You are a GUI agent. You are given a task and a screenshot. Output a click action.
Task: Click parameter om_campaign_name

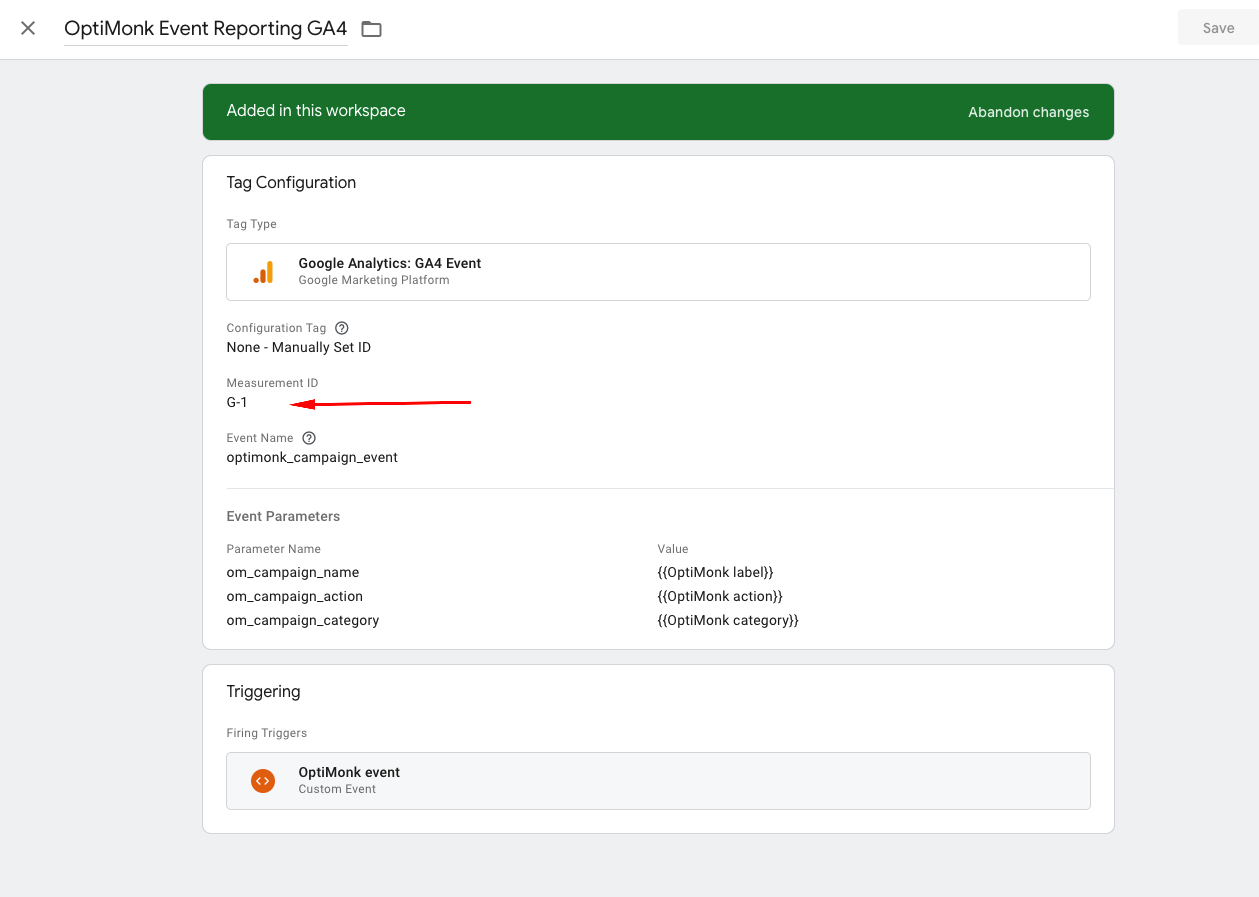click(293, 572)
